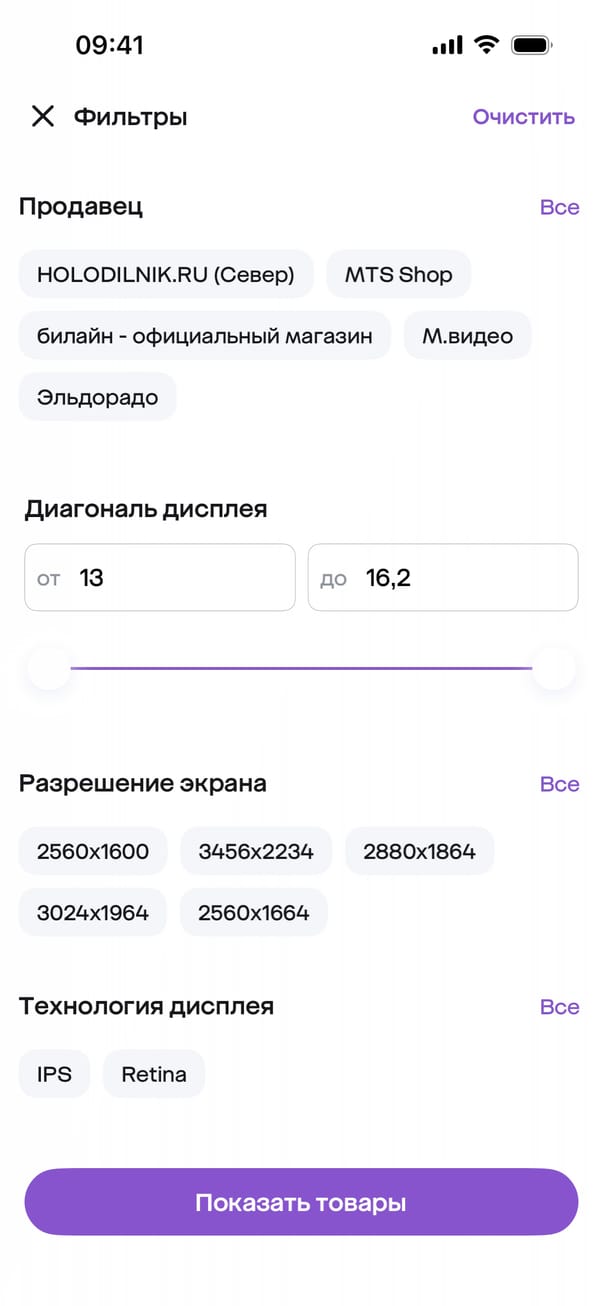This screenshot has width=603, height=1306.
Task: Close the filters screen with X icon
Action: tap(42, 117)
